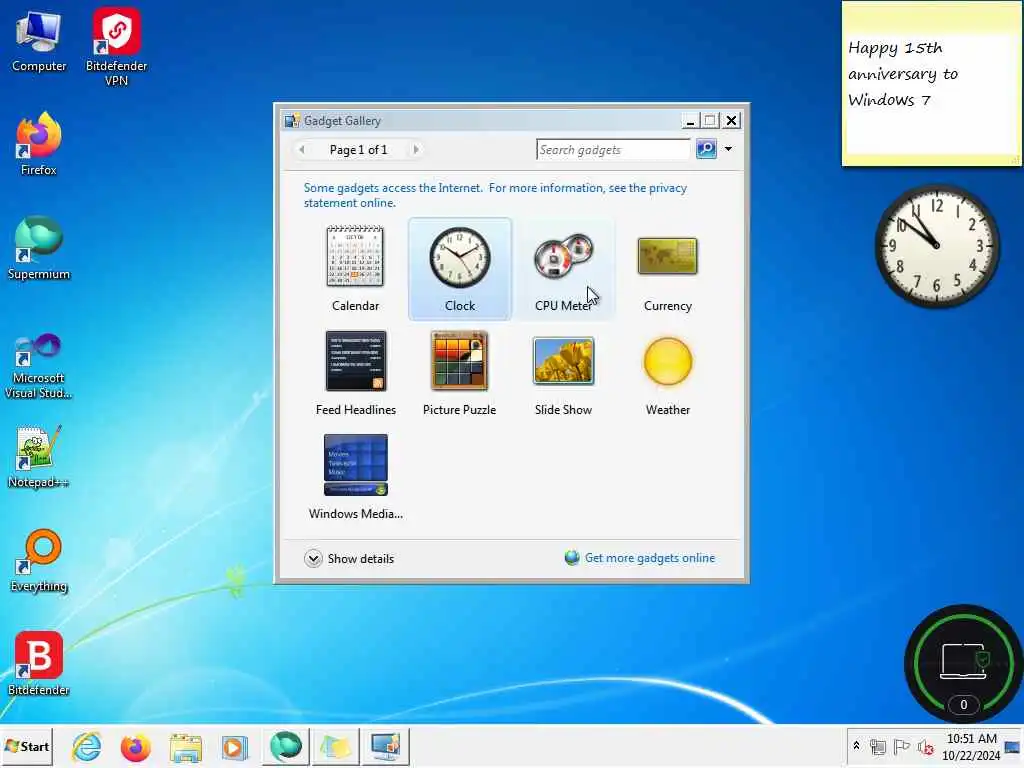Click the sticky note text

pyautogui.click(x=903, y=73)
